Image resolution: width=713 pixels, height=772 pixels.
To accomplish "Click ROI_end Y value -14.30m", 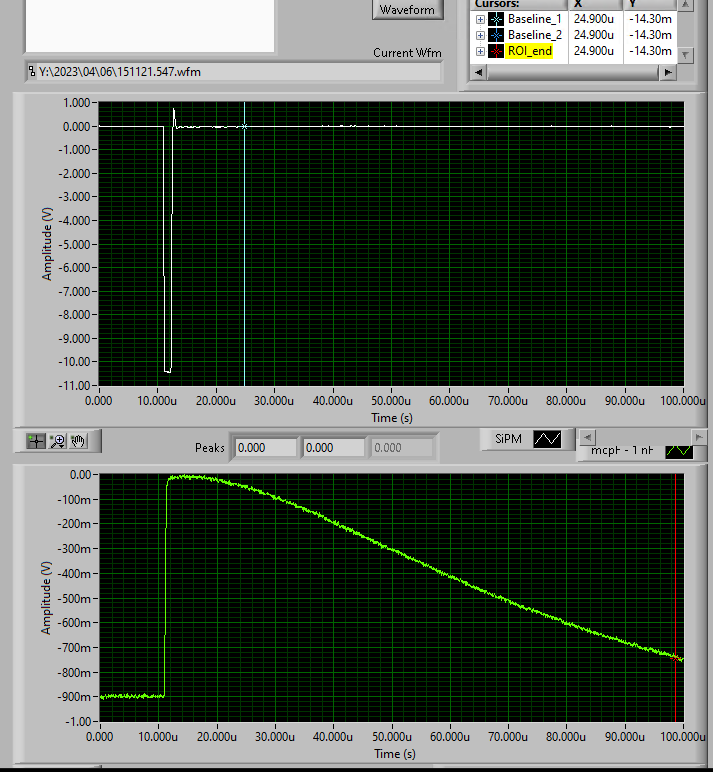I will pos(650,51).
